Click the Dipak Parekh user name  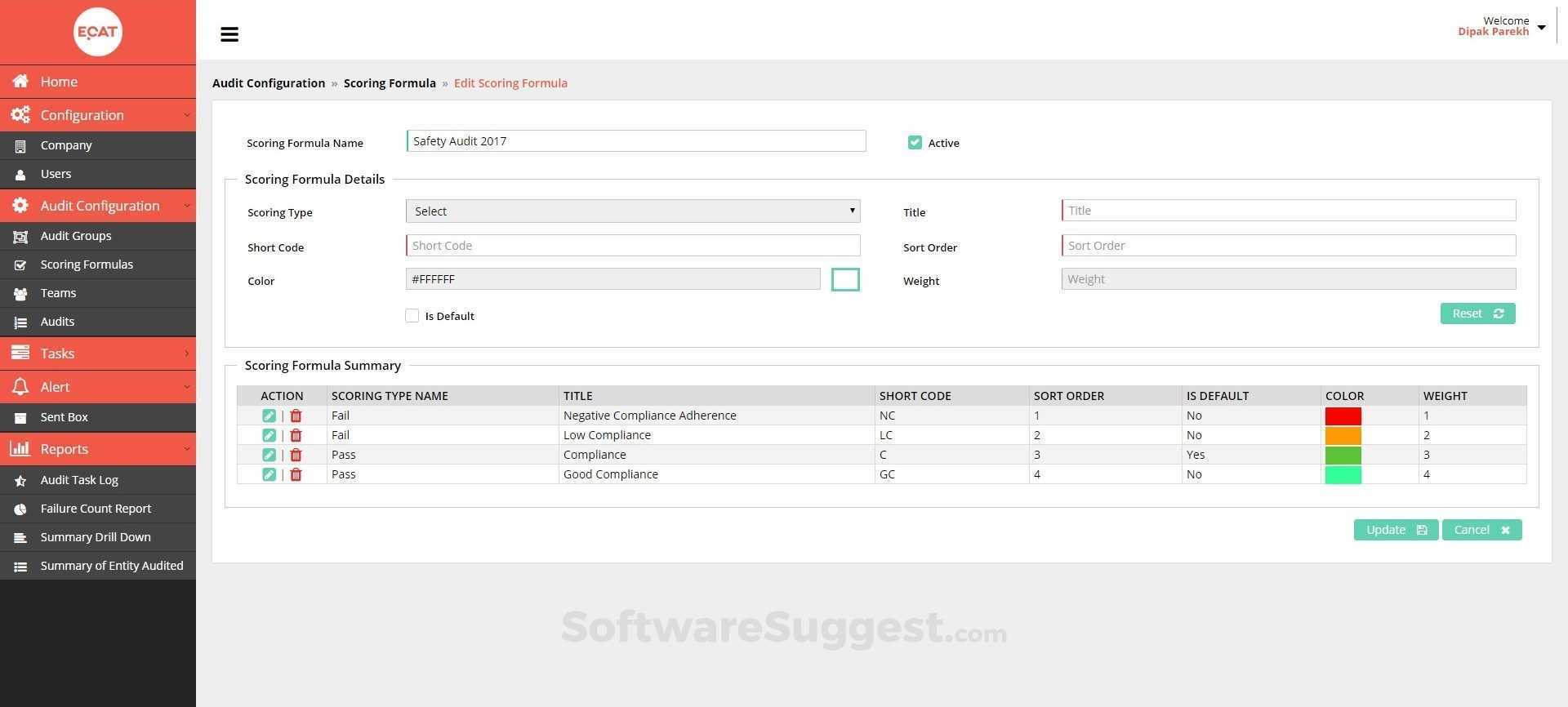[x=1493, y=32]
